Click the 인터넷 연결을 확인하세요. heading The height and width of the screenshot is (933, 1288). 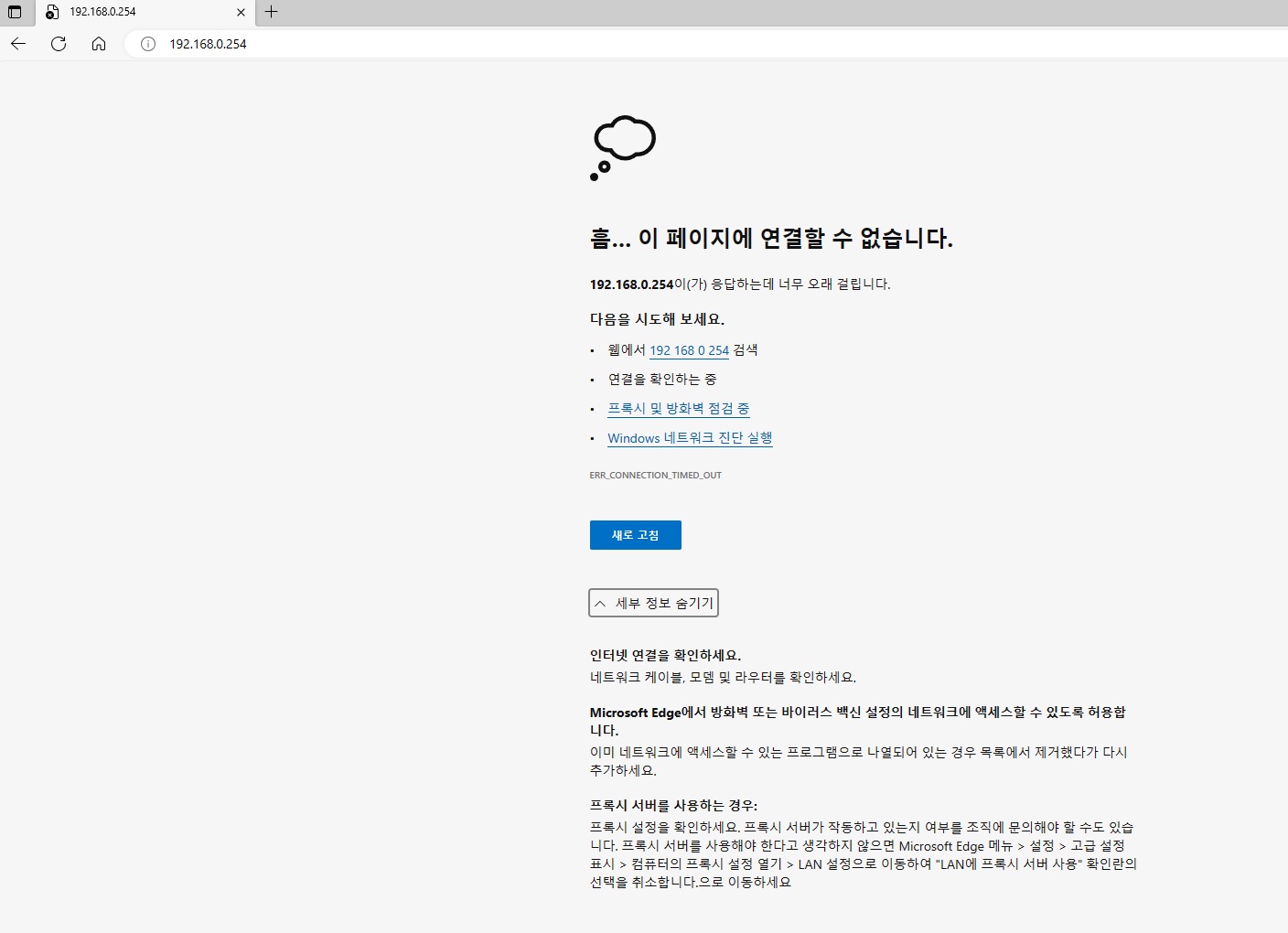(x=666, y=656)
